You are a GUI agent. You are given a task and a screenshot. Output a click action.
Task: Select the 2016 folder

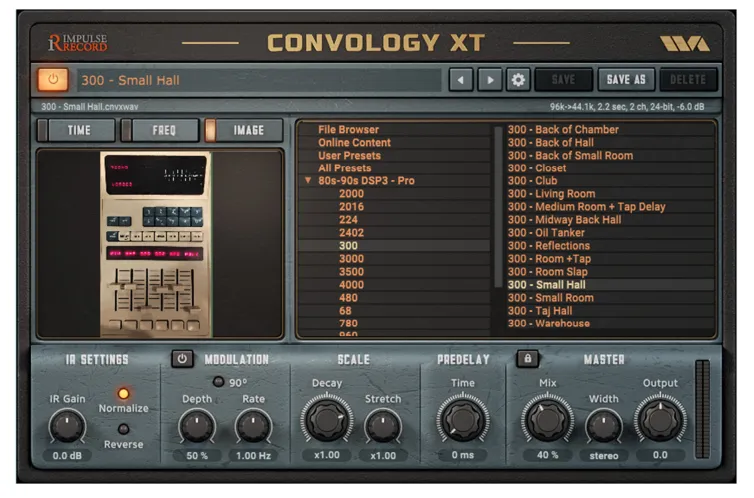tap(352, 207)
